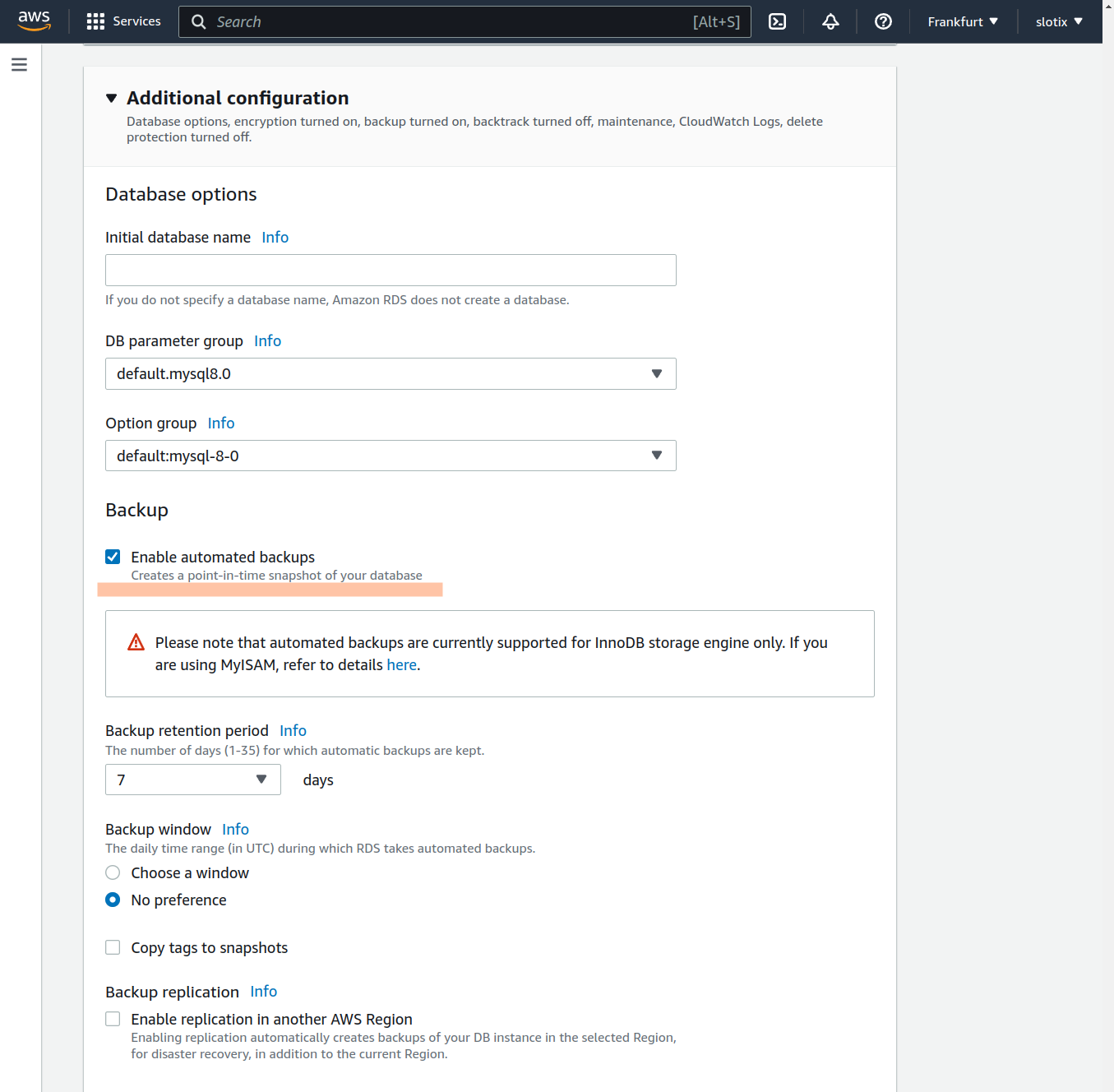Follow the 'here' MyISAM details link

point(401,664)
